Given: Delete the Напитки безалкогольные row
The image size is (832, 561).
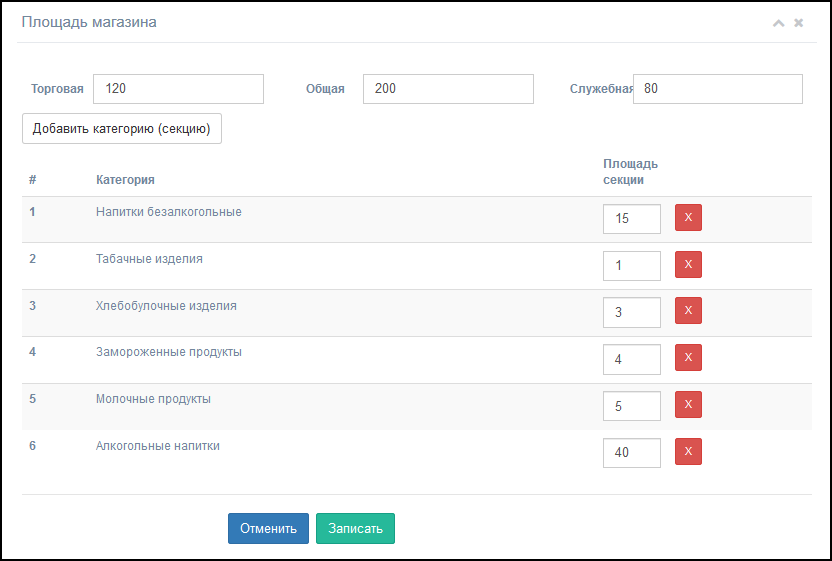Looking at the screenshot, I should [688, 218].
